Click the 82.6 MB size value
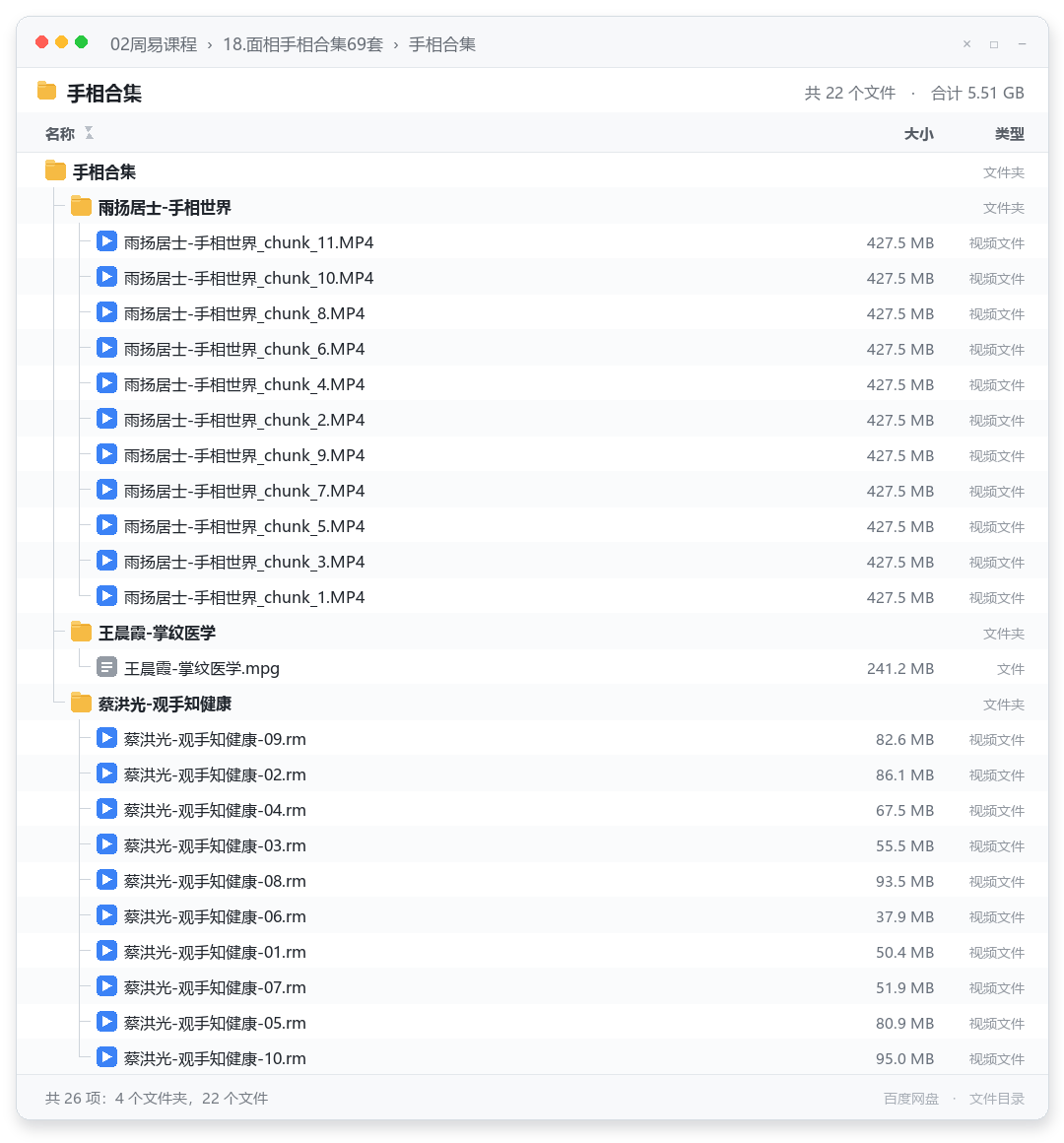 (x=904, y=739)
